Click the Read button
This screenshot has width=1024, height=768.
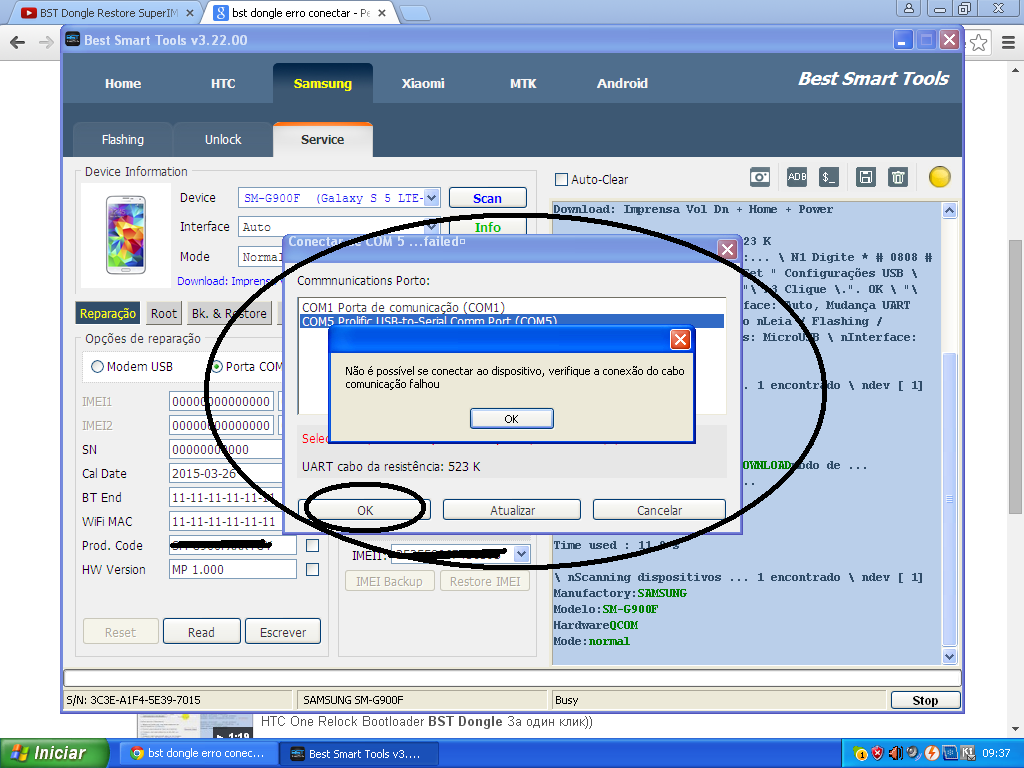pyautogui.click(x=201, y=632)
